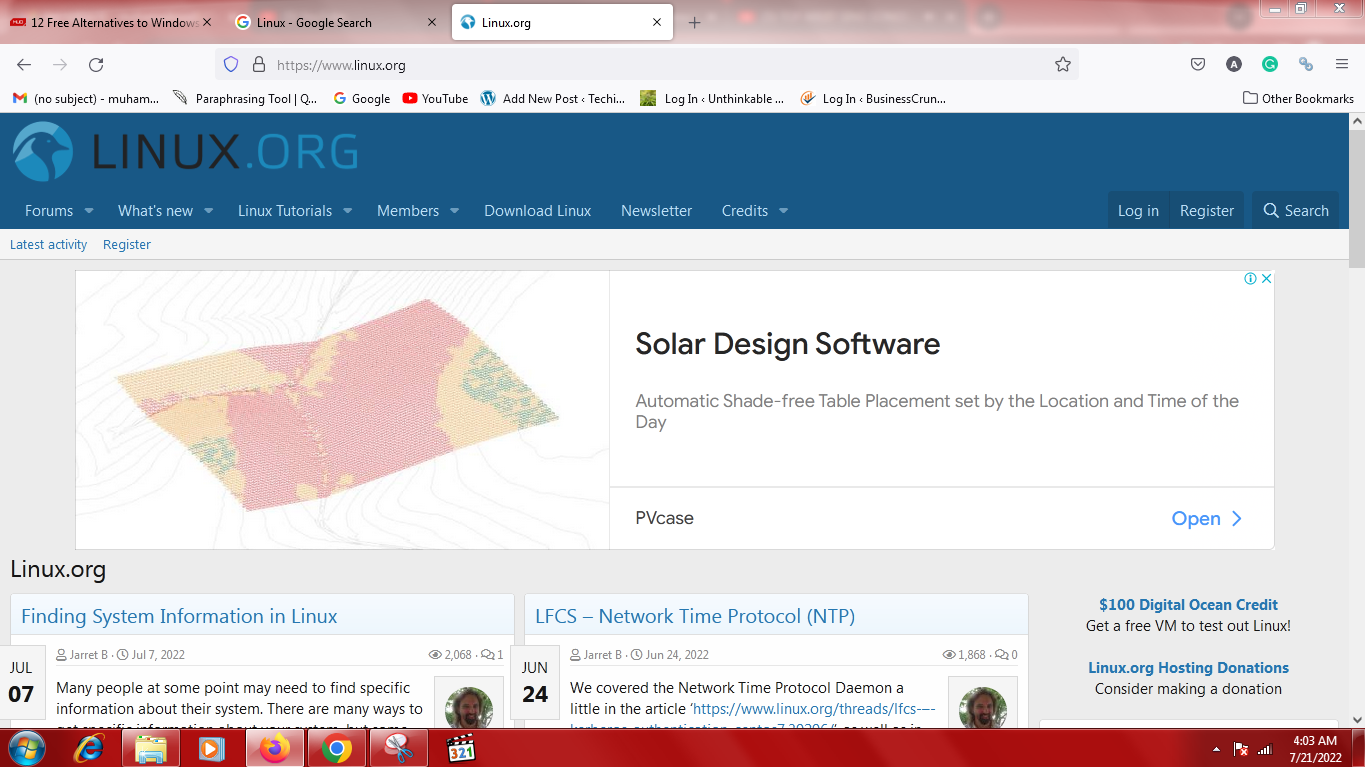Open LFCS Network Time Protocol article
This screenshot has height=767, width=1365.
pos(695,616)
